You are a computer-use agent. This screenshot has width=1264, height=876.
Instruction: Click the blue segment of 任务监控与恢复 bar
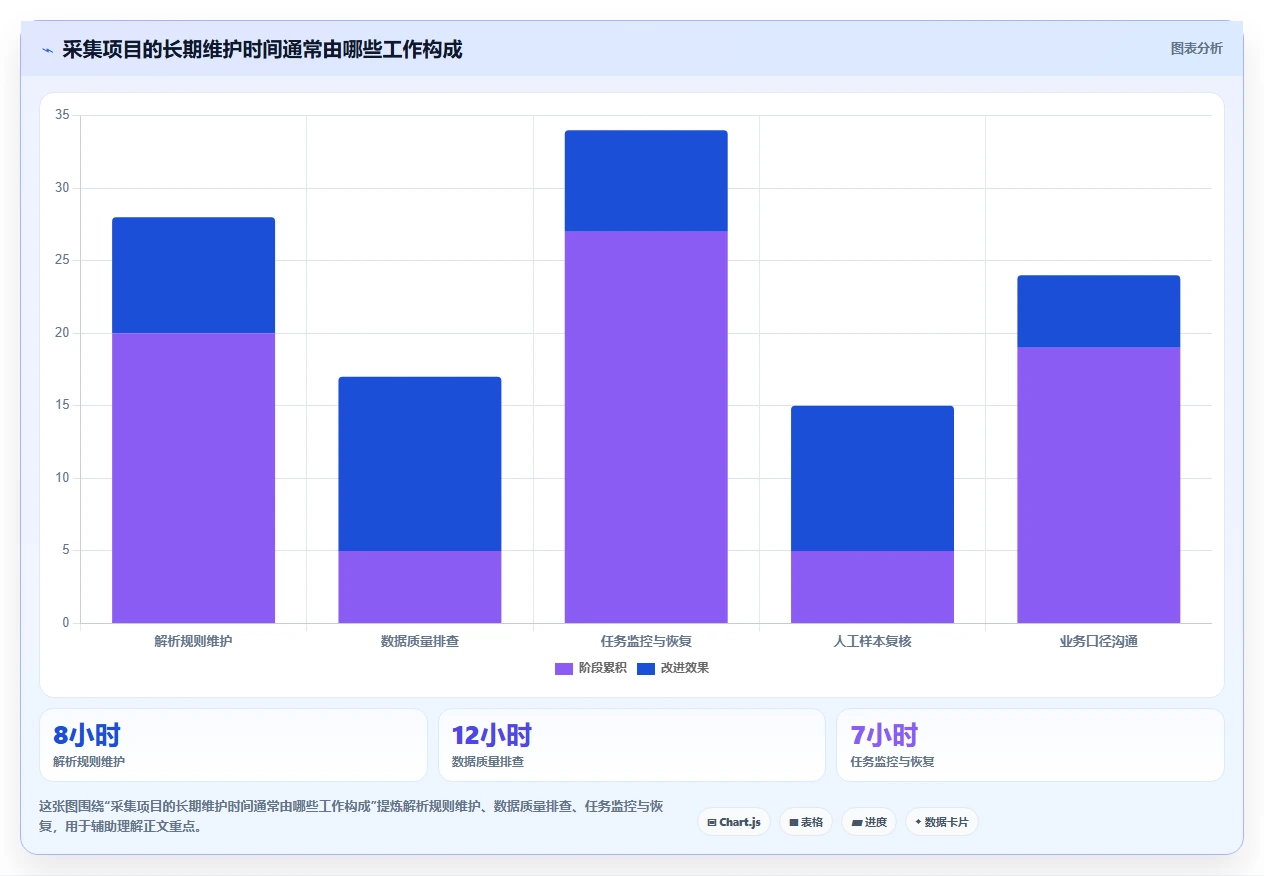tap(646, 181)
